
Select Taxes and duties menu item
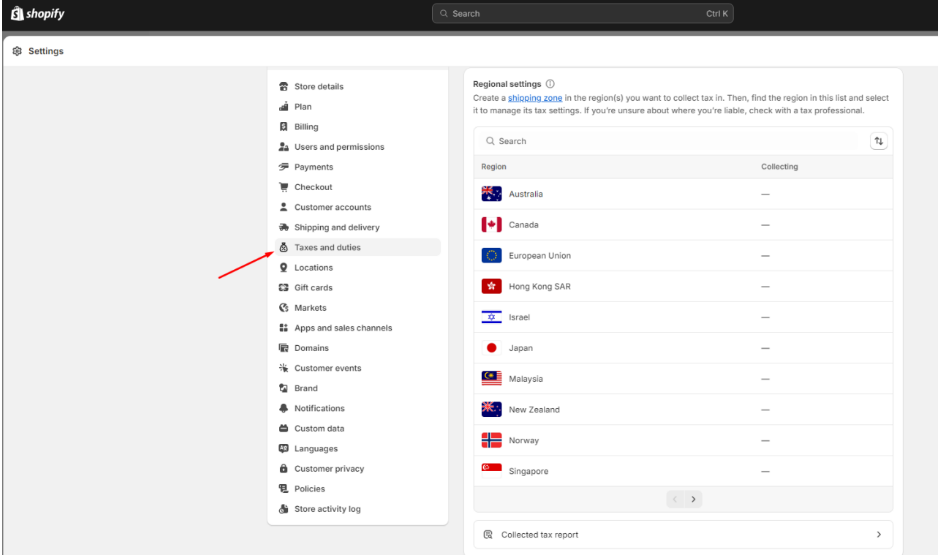click(358, 247)
